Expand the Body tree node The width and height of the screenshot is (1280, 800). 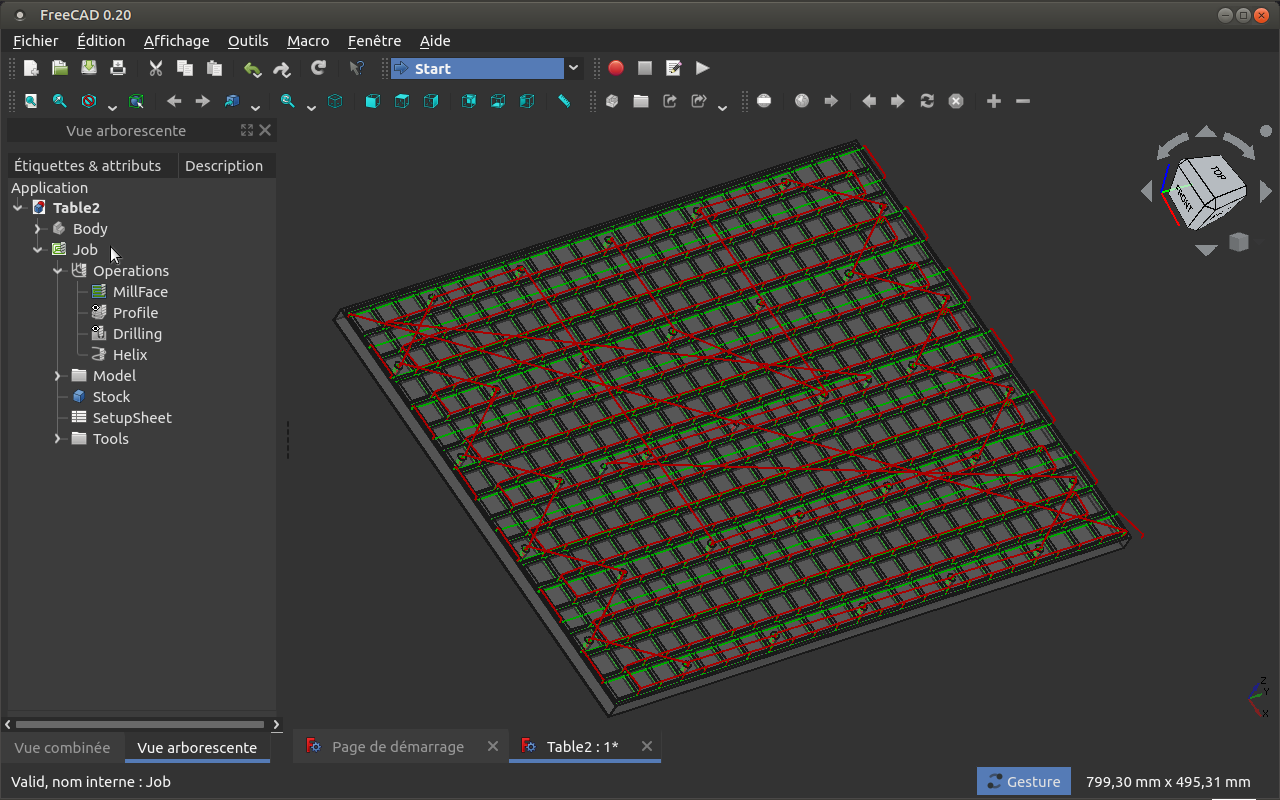(x=38, y=229)
